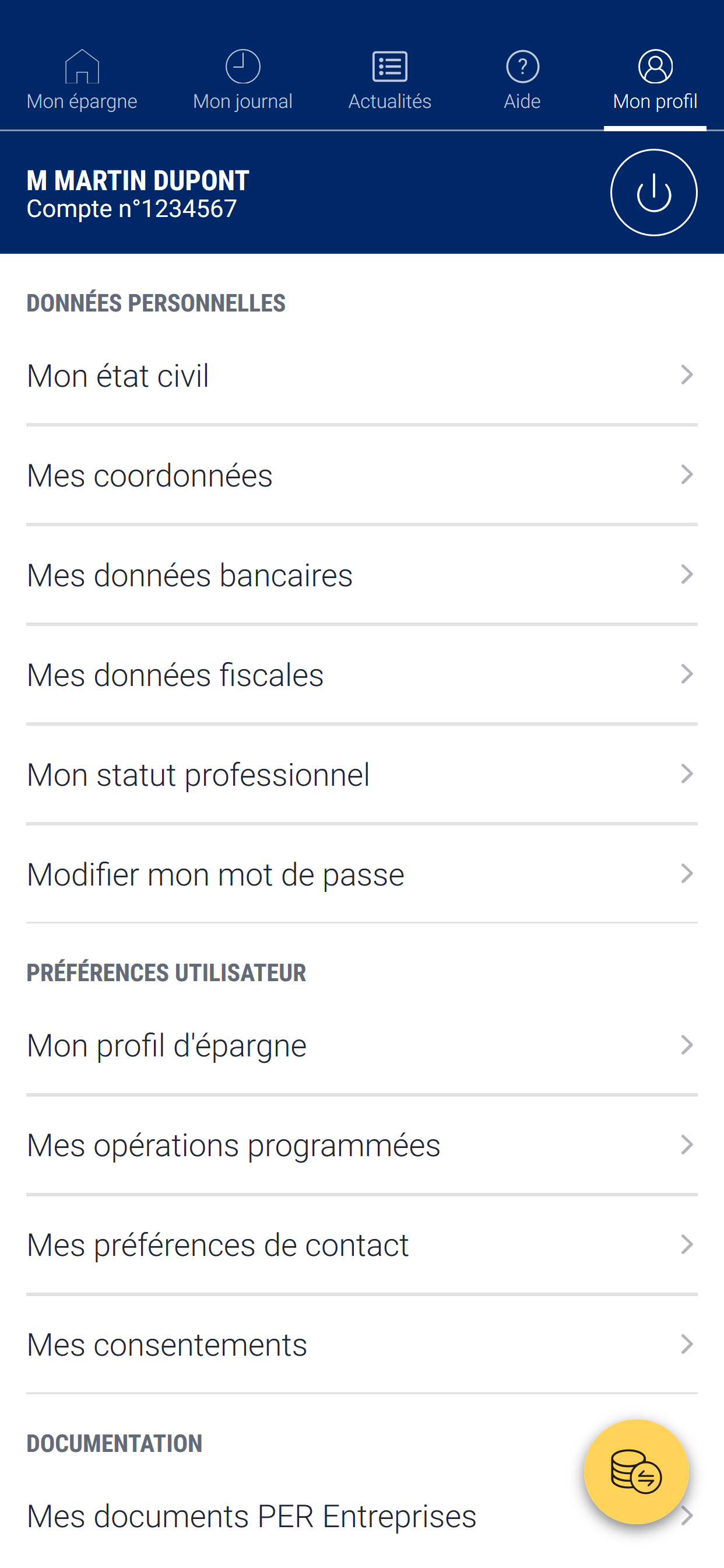The image size is (724, 1568).
Task: Tap the Mon journal clock icon
Action: (x=242, y=66)
